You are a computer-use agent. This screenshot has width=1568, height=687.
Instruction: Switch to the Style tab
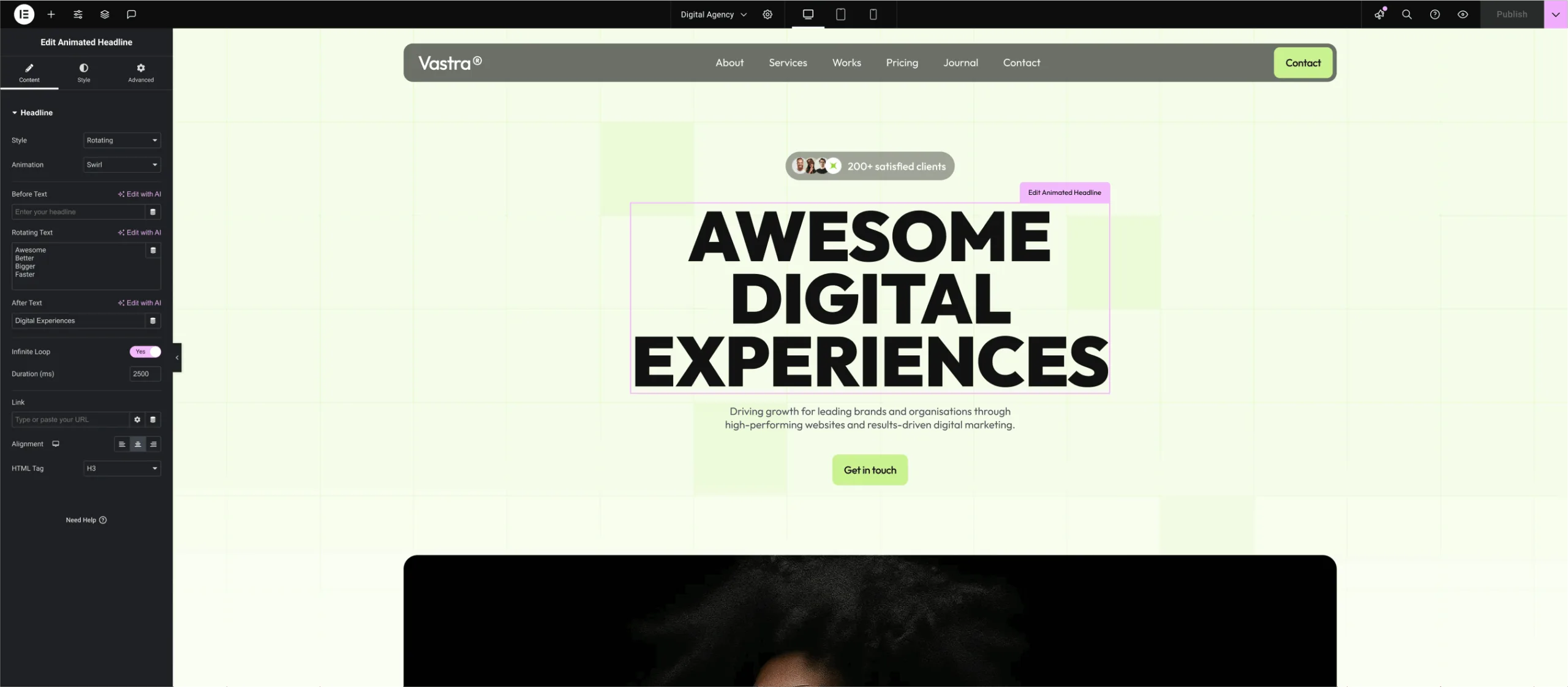click(x=84, y=72)
